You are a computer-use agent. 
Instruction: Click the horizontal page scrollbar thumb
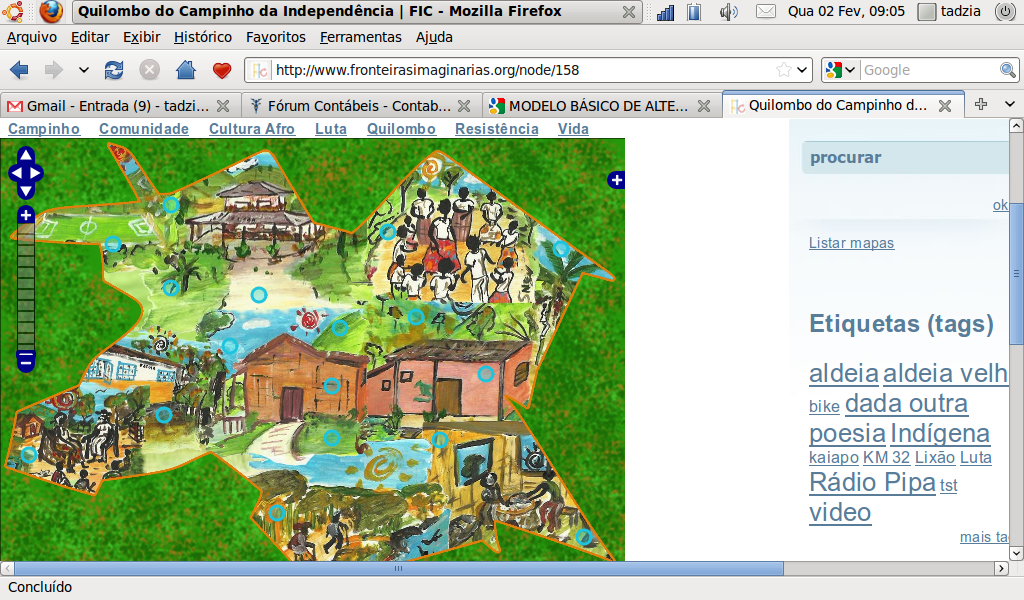[398, 569]
